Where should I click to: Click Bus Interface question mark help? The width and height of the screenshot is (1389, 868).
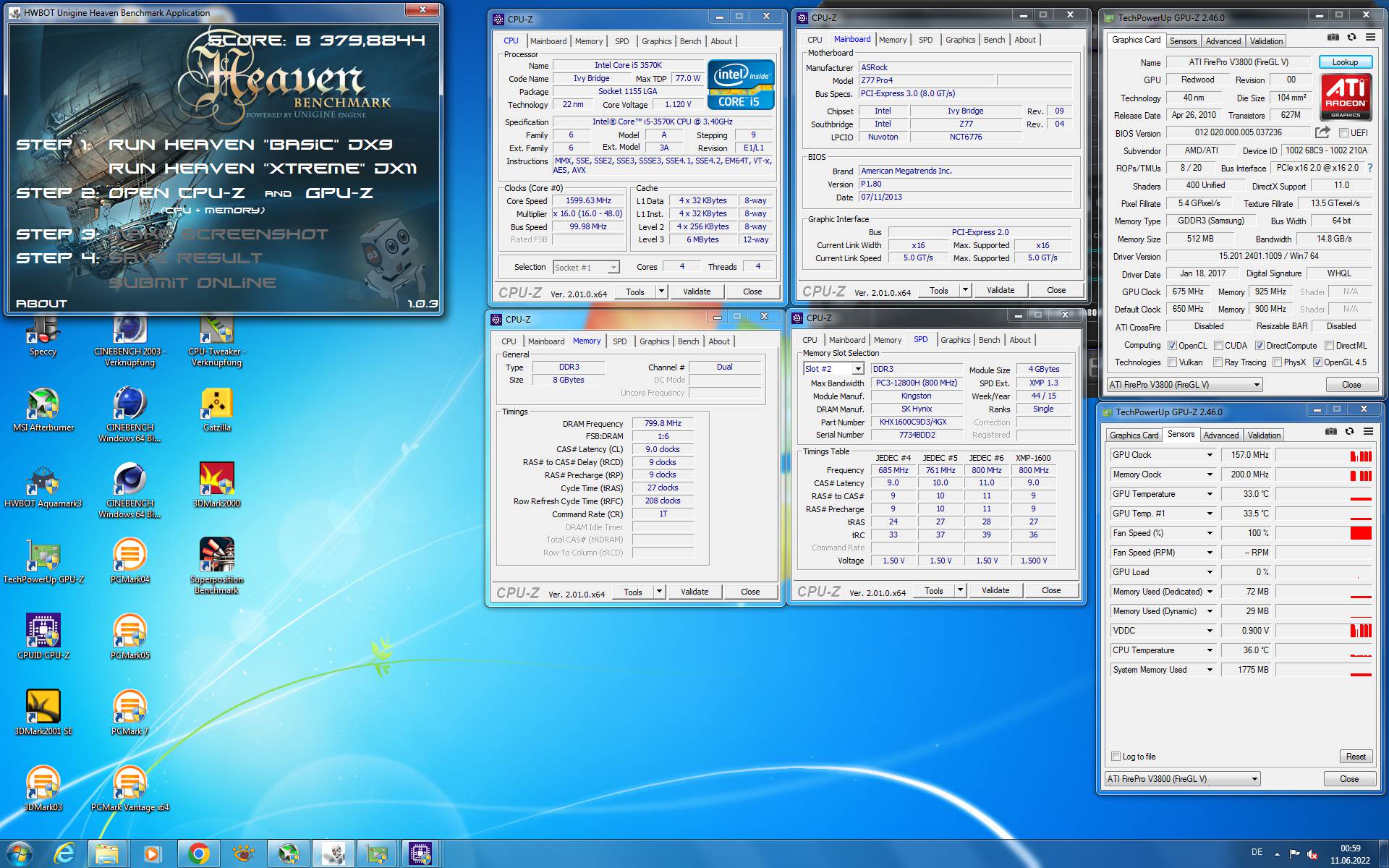coord(1369,168)
